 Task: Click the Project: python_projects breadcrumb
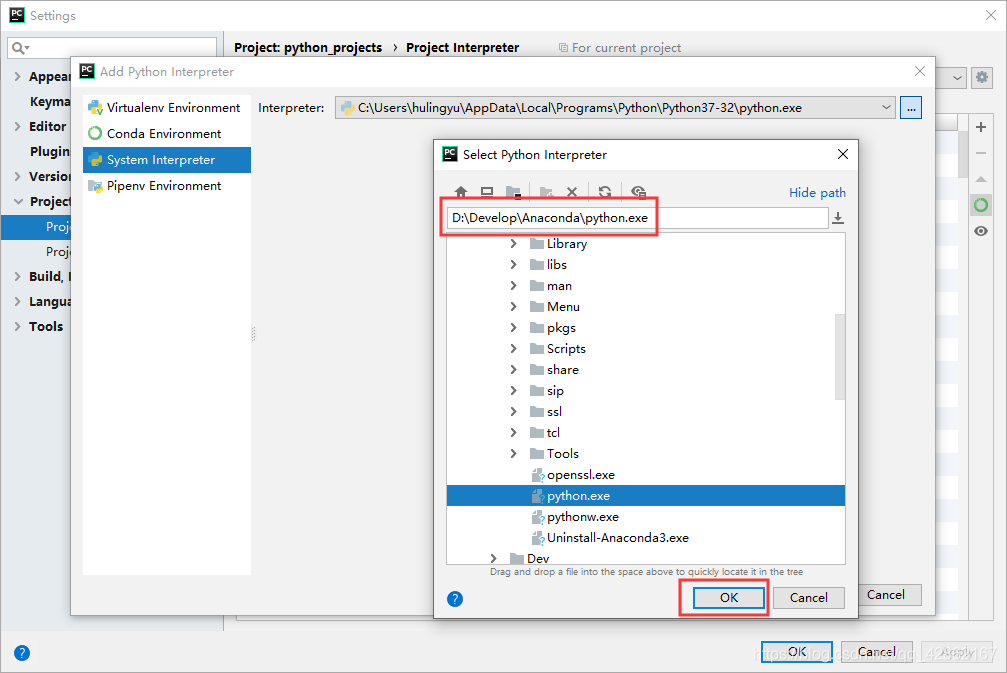point(308,48)
